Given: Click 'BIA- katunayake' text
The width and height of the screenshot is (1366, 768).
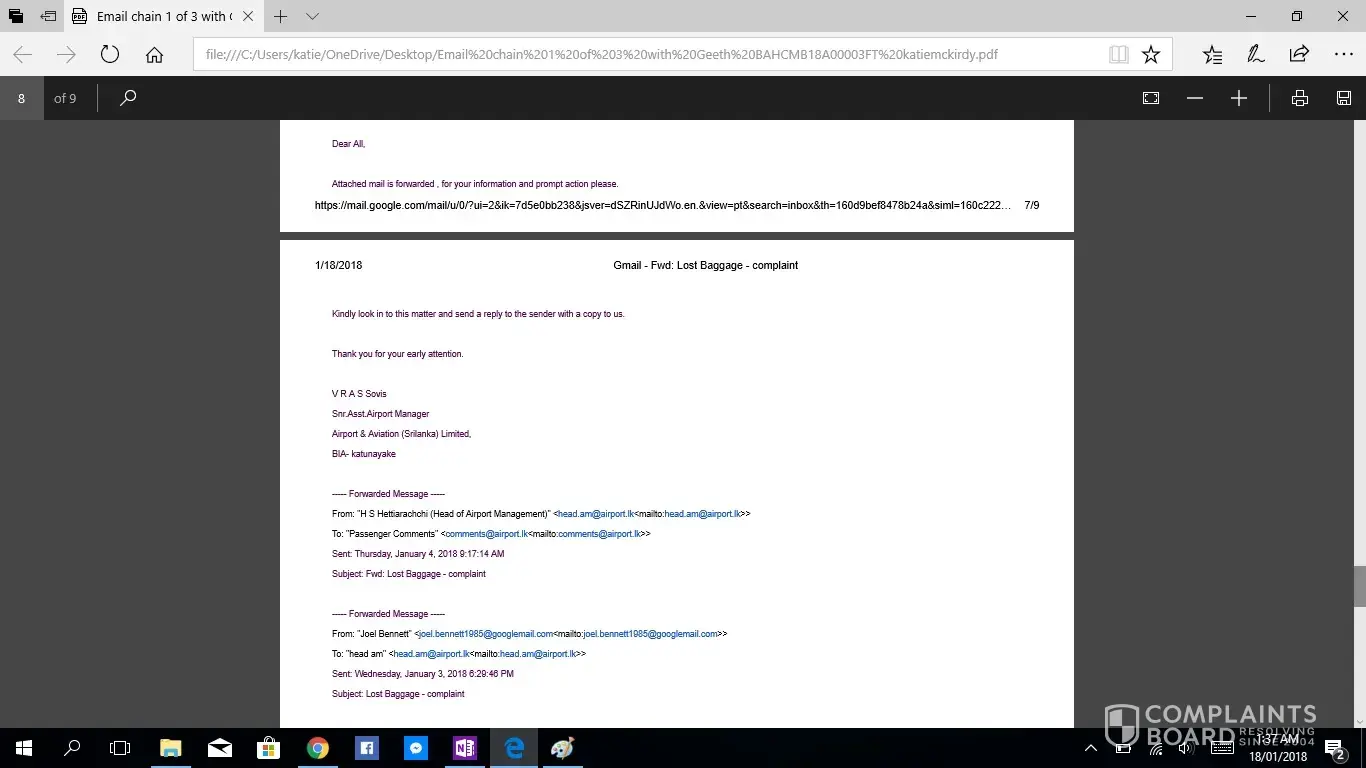Looking at the screenshot, I should [x=364, y=454].
